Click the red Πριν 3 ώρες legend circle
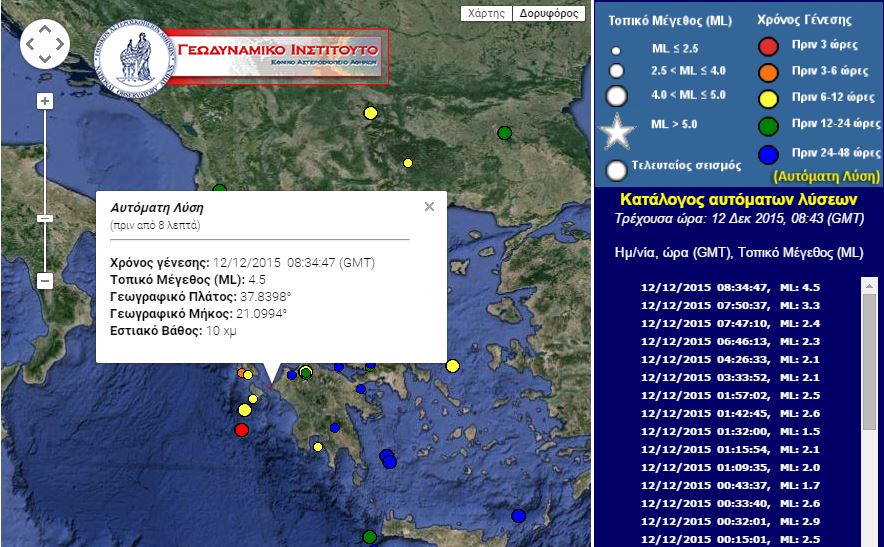The width and height of the screenshot is (884, 547). tap(768, 45)
